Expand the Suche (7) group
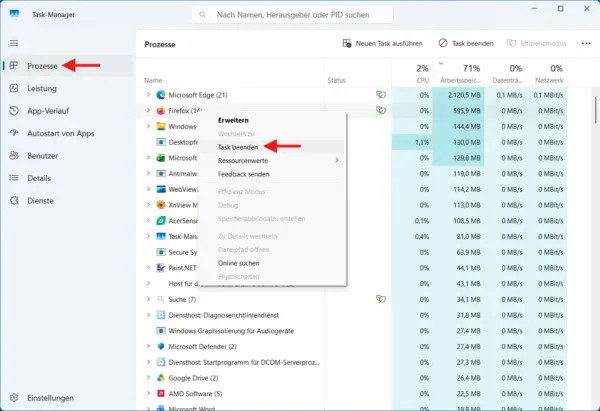Image resolution: width=600 pixels, height=411 pixels. (148, 299)
